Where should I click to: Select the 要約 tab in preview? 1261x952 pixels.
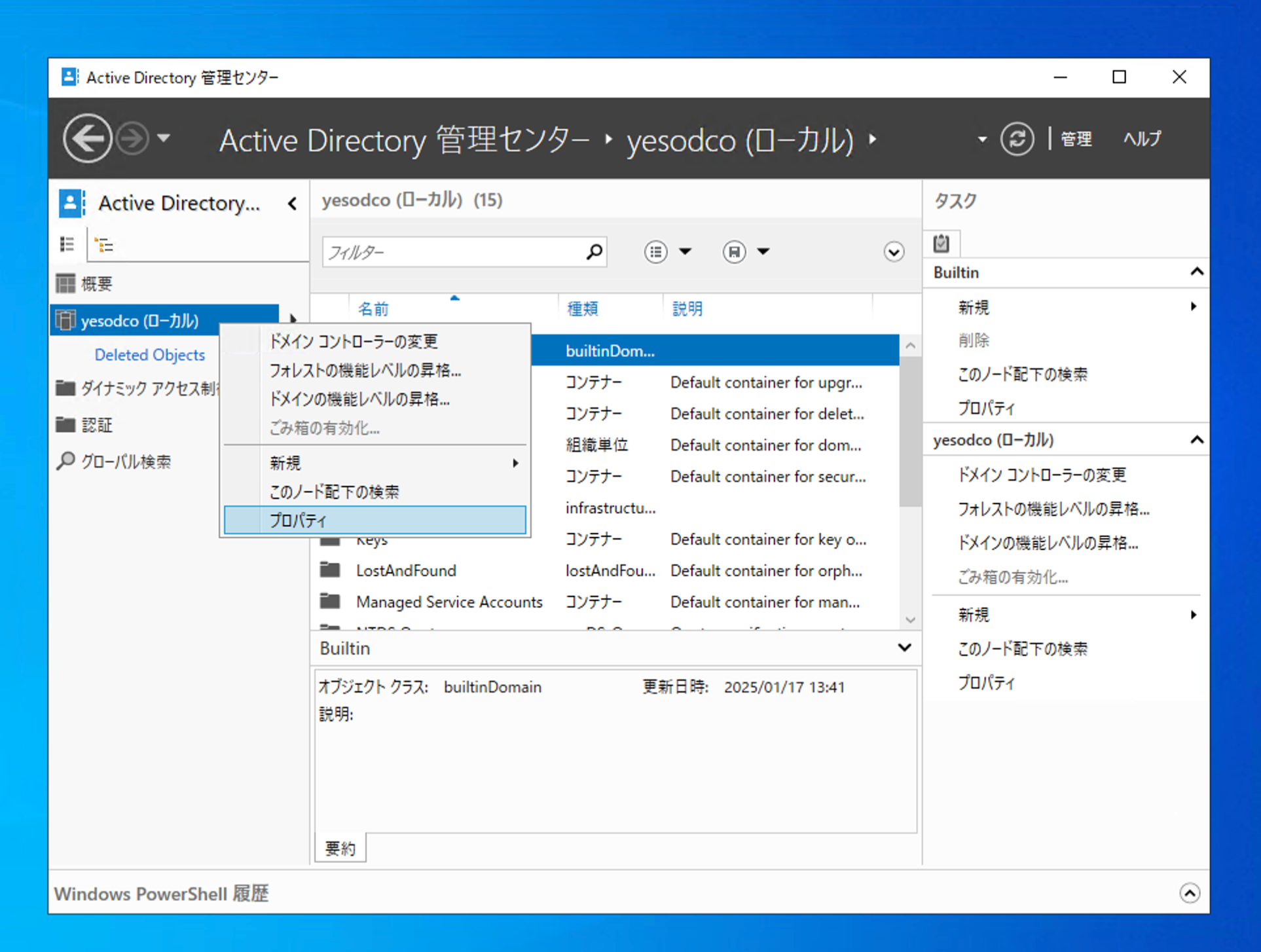(x=340, y=849)
